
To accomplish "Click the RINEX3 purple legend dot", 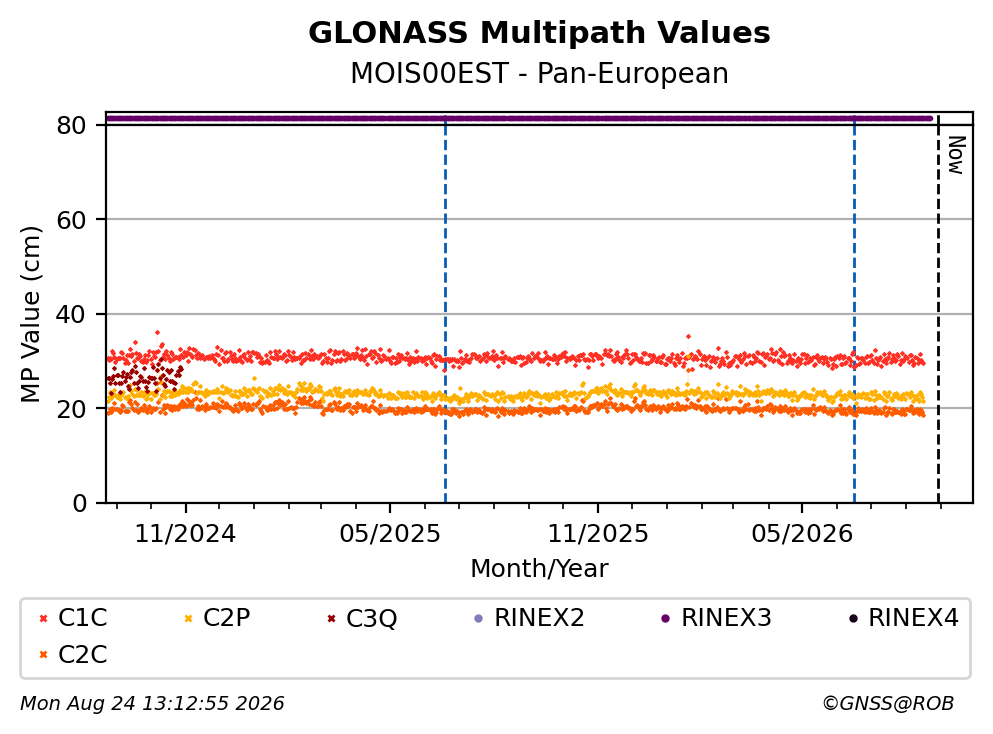I will click(666, 618).
